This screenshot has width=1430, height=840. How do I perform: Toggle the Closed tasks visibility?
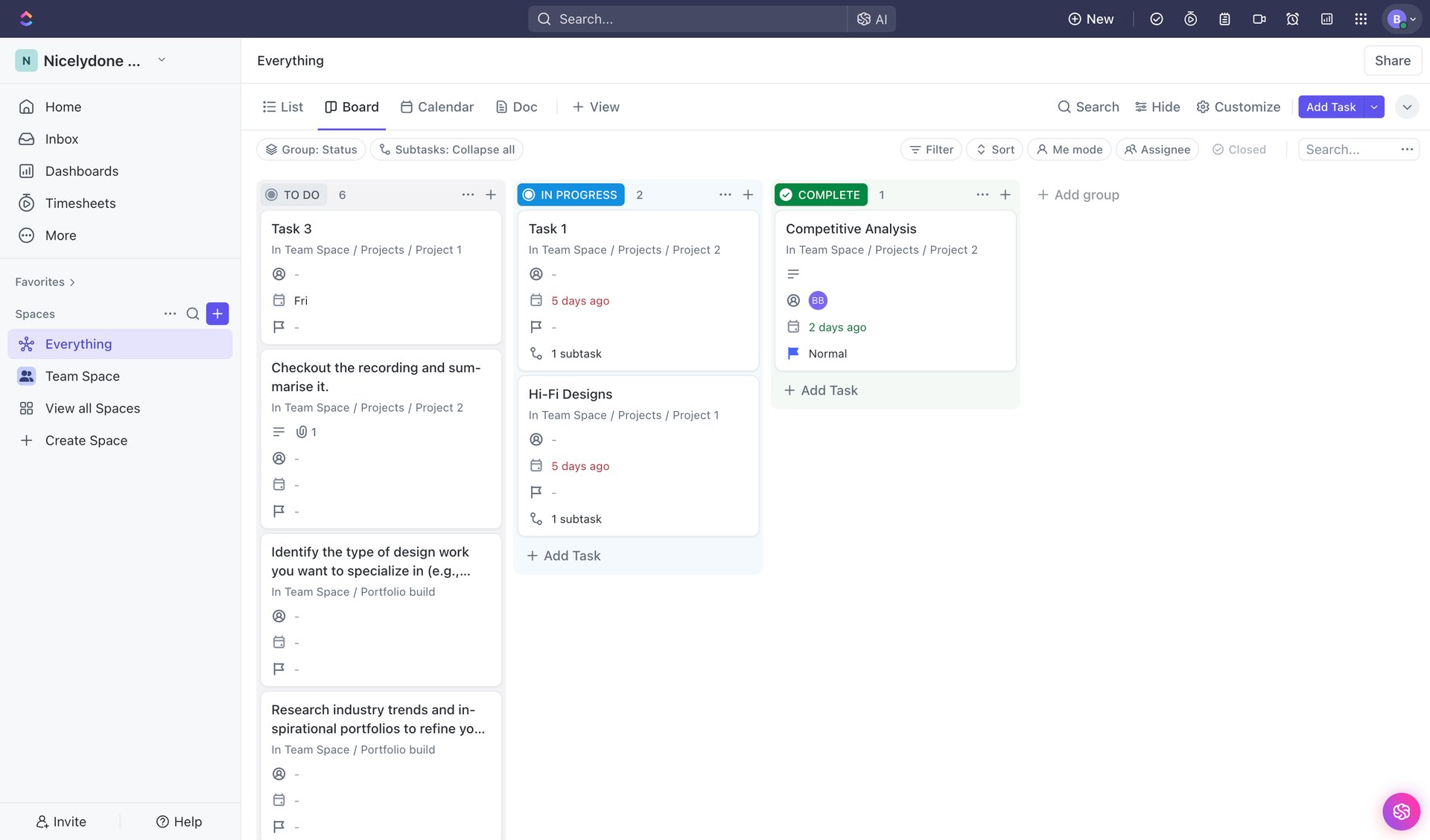click(1239, 149)
